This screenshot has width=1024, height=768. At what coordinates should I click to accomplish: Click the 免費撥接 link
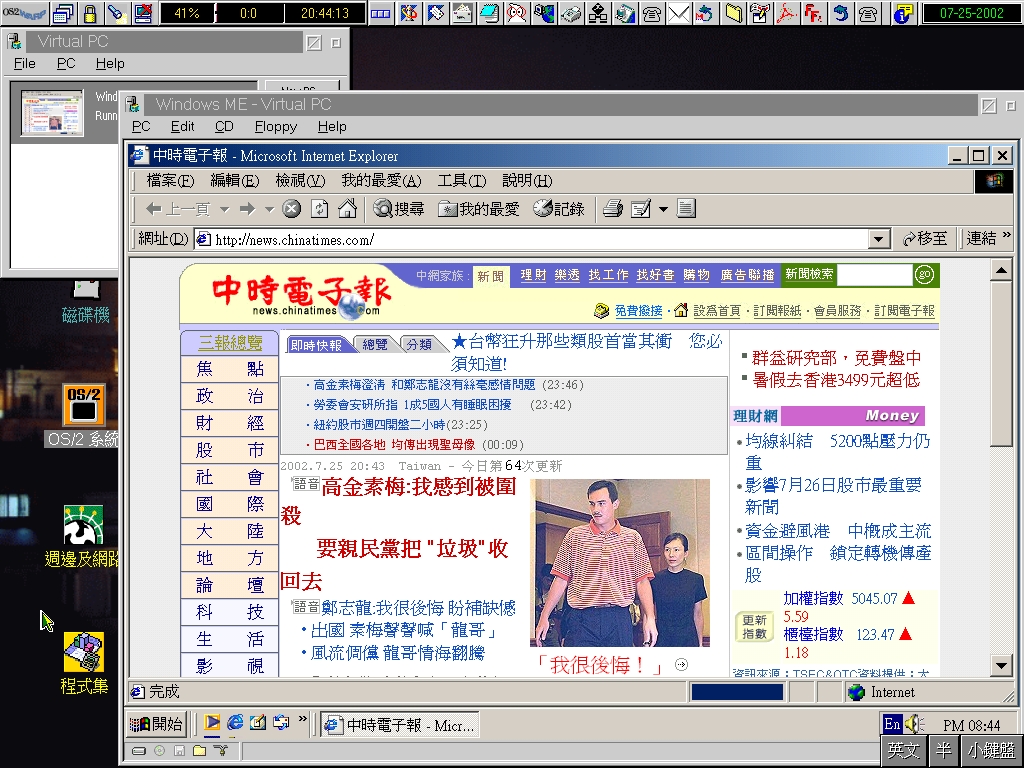click(x=638, y=311)
